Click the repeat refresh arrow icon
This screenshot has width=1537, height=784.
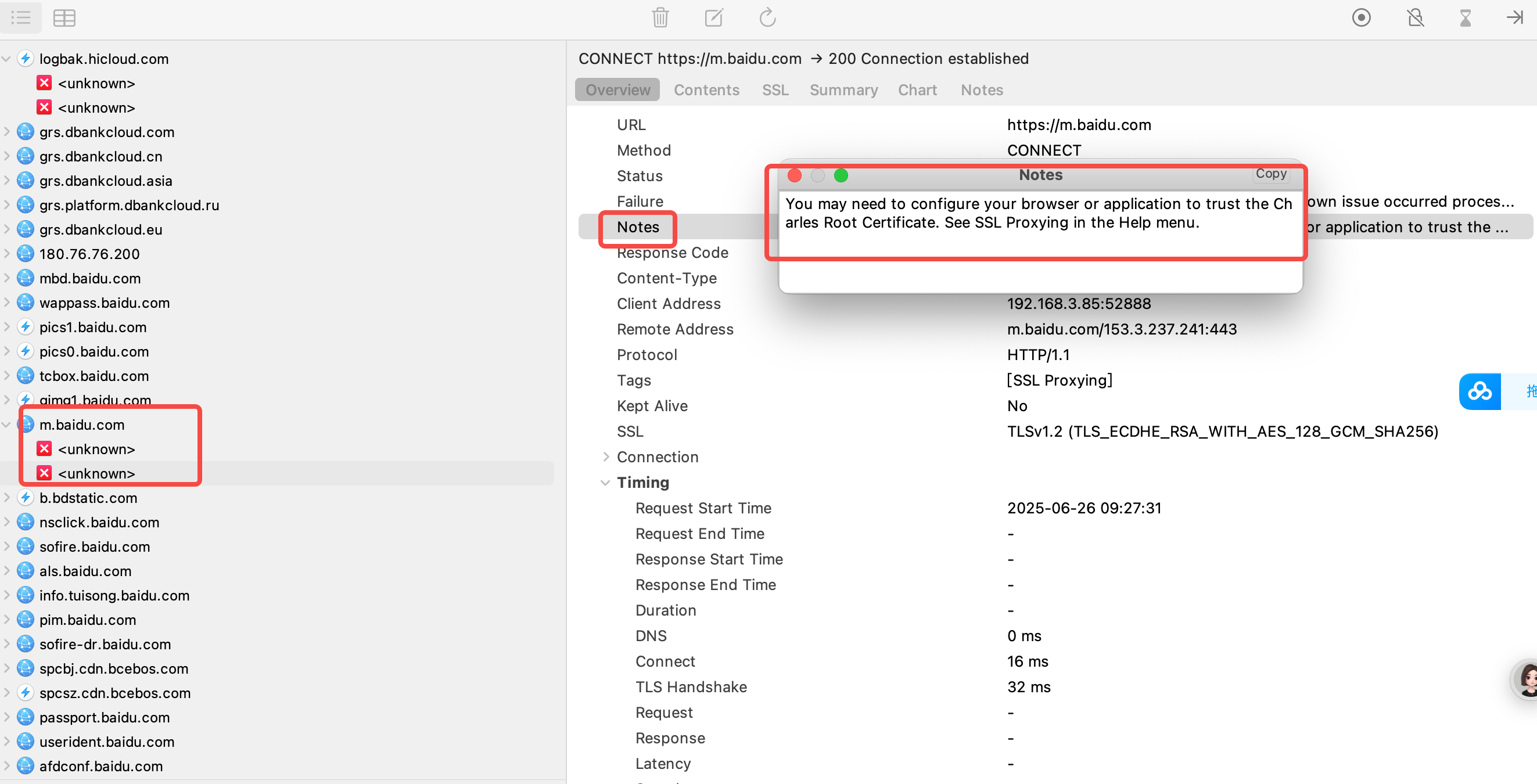pos(767,18)
